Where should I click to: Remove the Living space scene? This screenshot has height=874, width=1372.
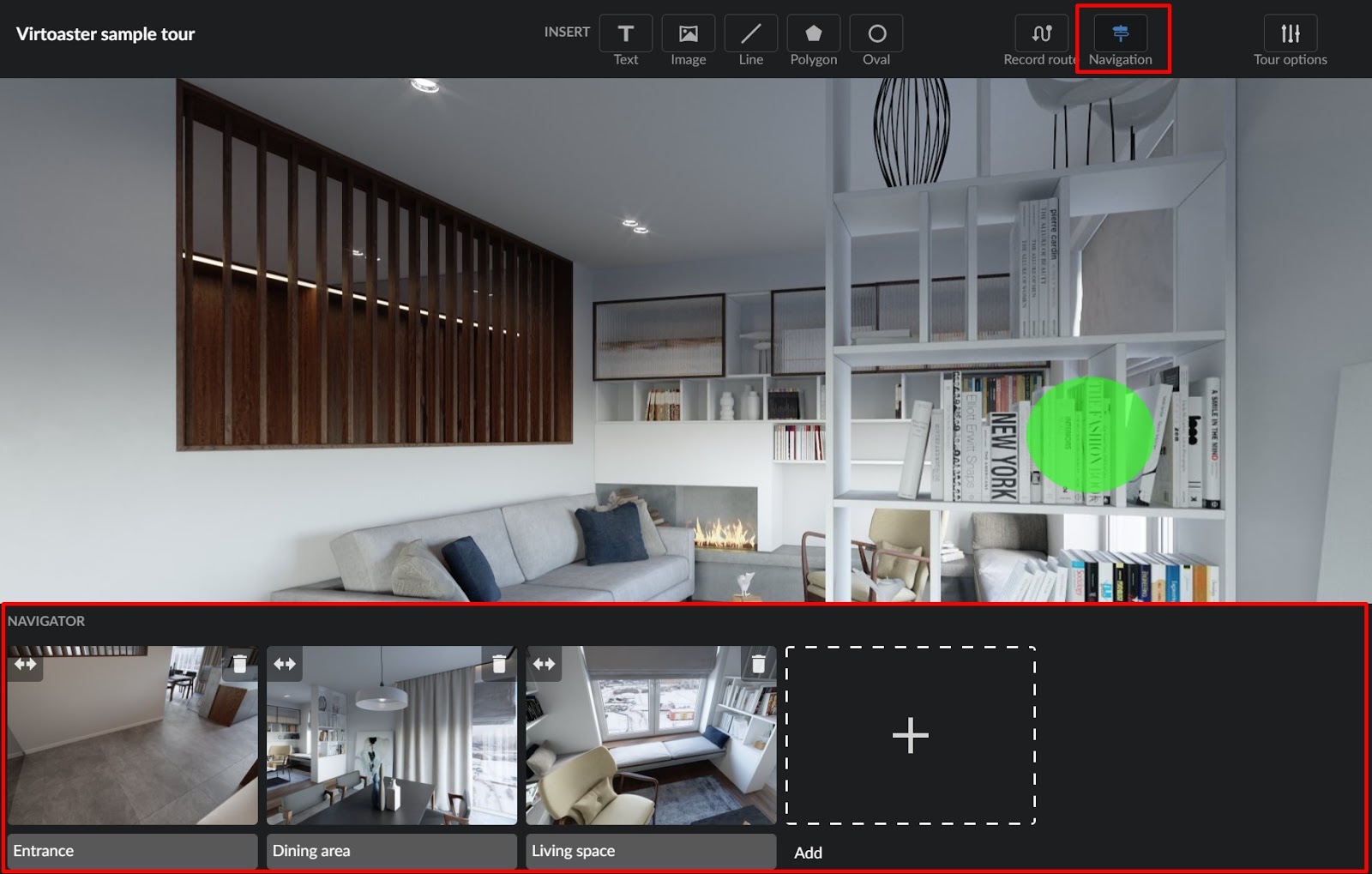pyautogui.click(x=758, y=664)
